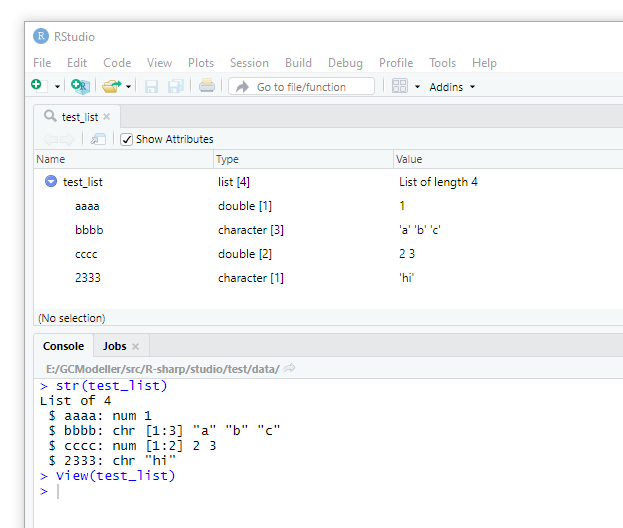Click the view current working directory arrow
The image size is (623, 528).
click(290, 369)
